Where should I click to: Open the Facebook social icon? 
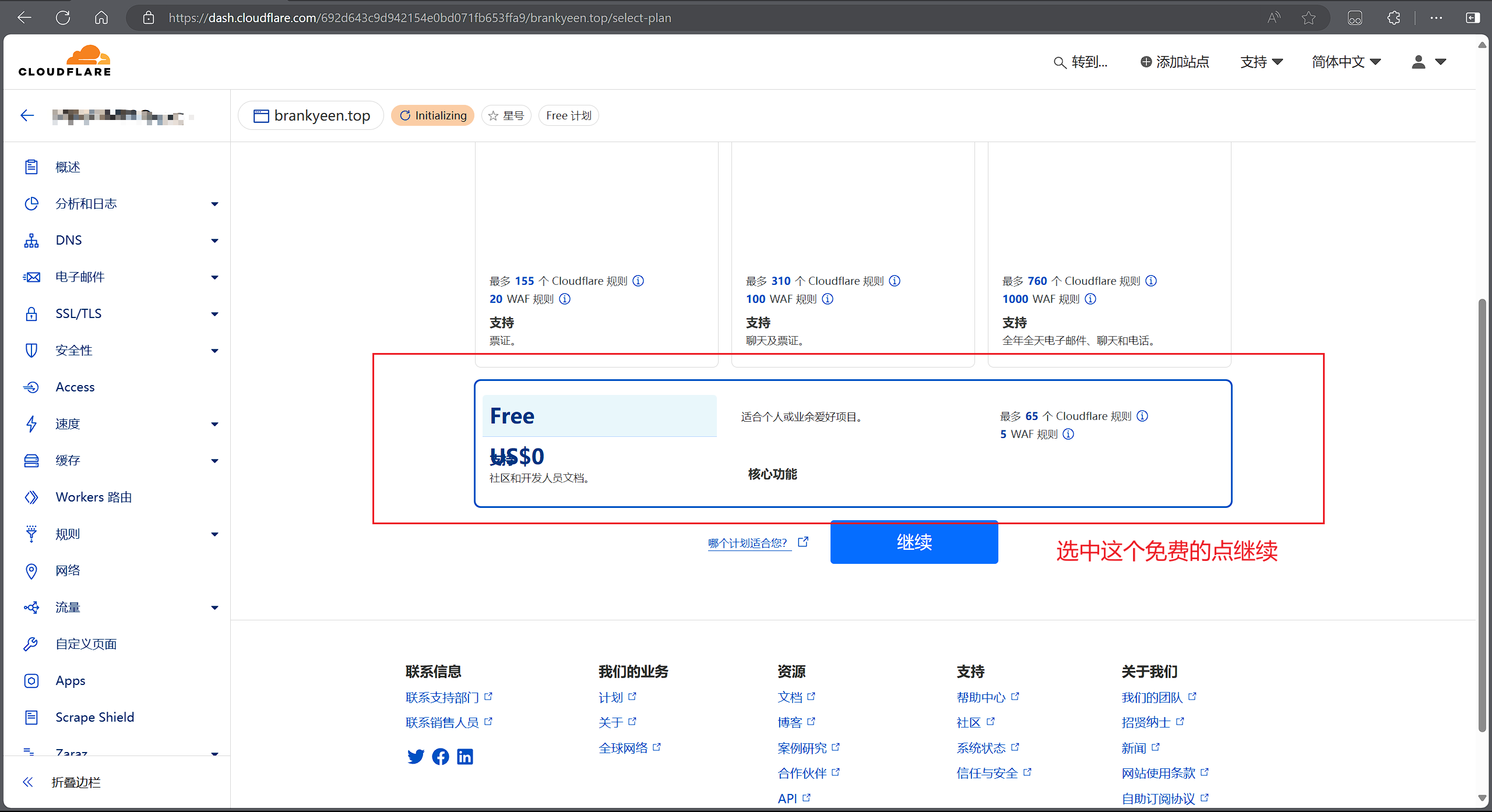pyautogui.click(x=441, y=757)
